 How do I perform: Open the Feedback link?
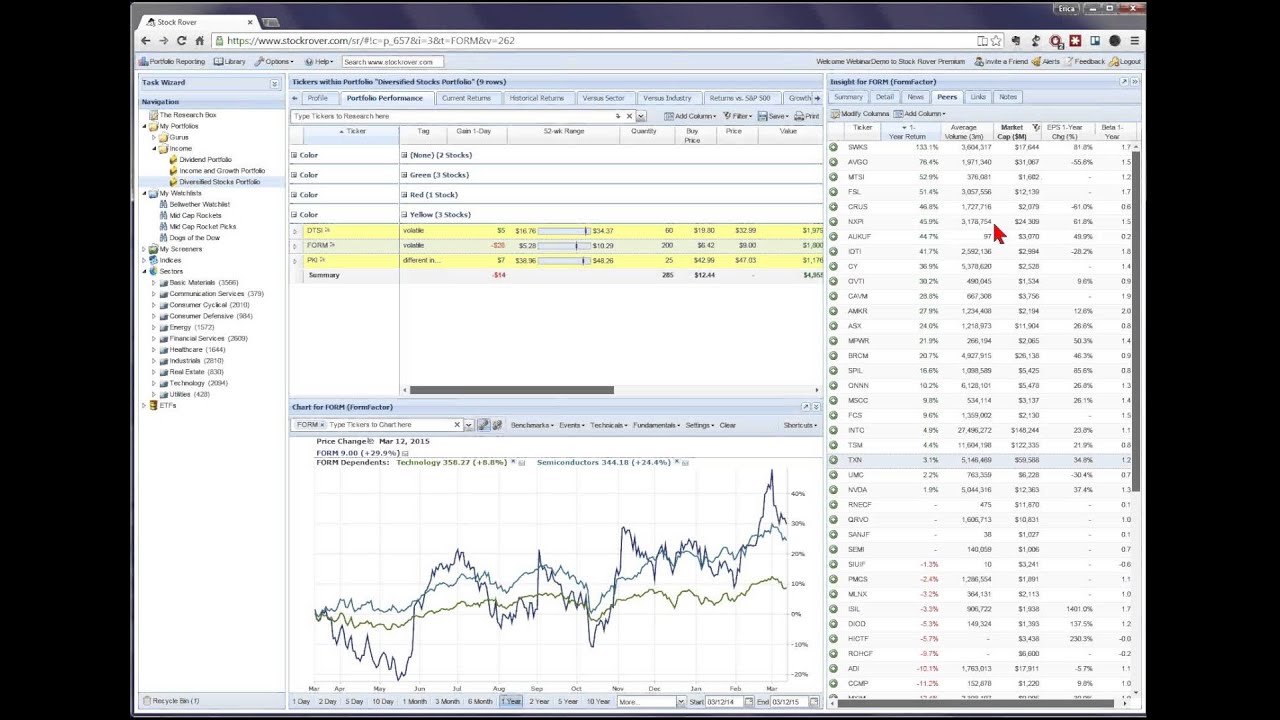(1085, 62)
